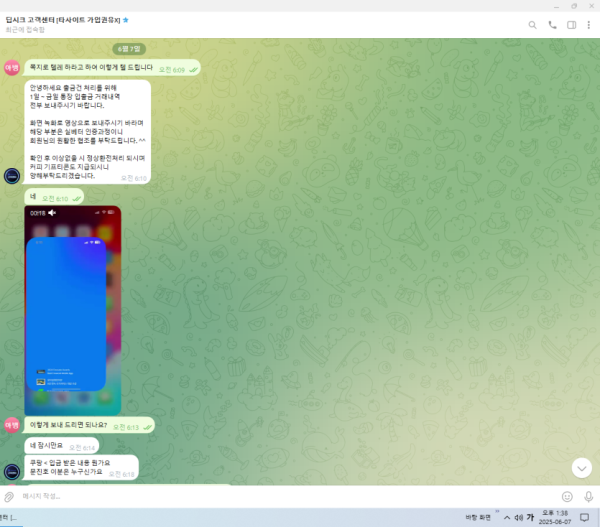
Task: Click the 바탕 화면 desktop toolbar label
Action: [478, 518]
